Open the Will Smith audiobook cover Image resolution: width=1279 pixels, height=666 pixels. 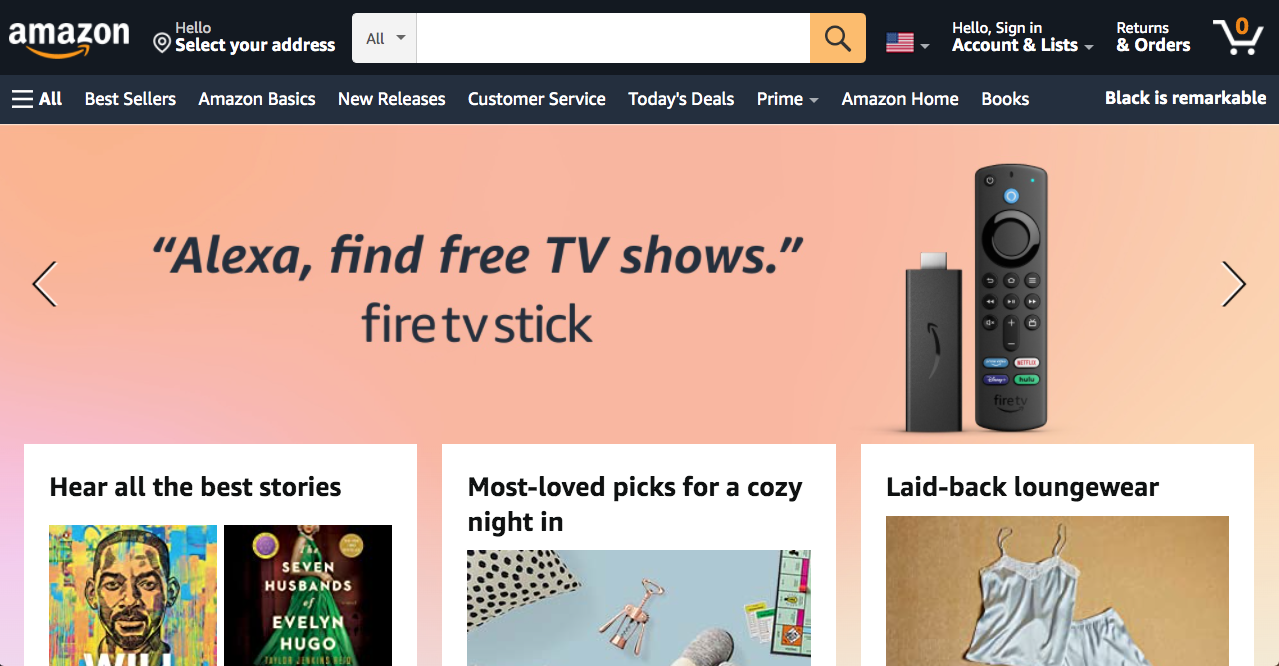click(133, 595)
